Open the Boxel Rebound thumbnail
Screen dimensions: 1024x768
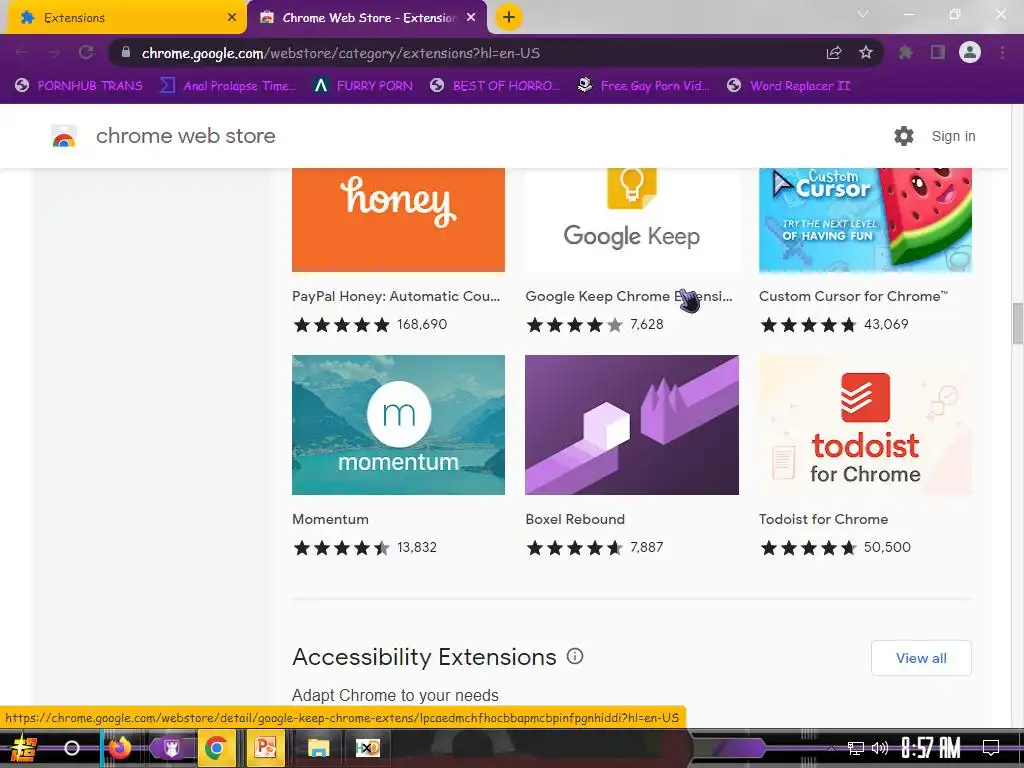(632, 424)
